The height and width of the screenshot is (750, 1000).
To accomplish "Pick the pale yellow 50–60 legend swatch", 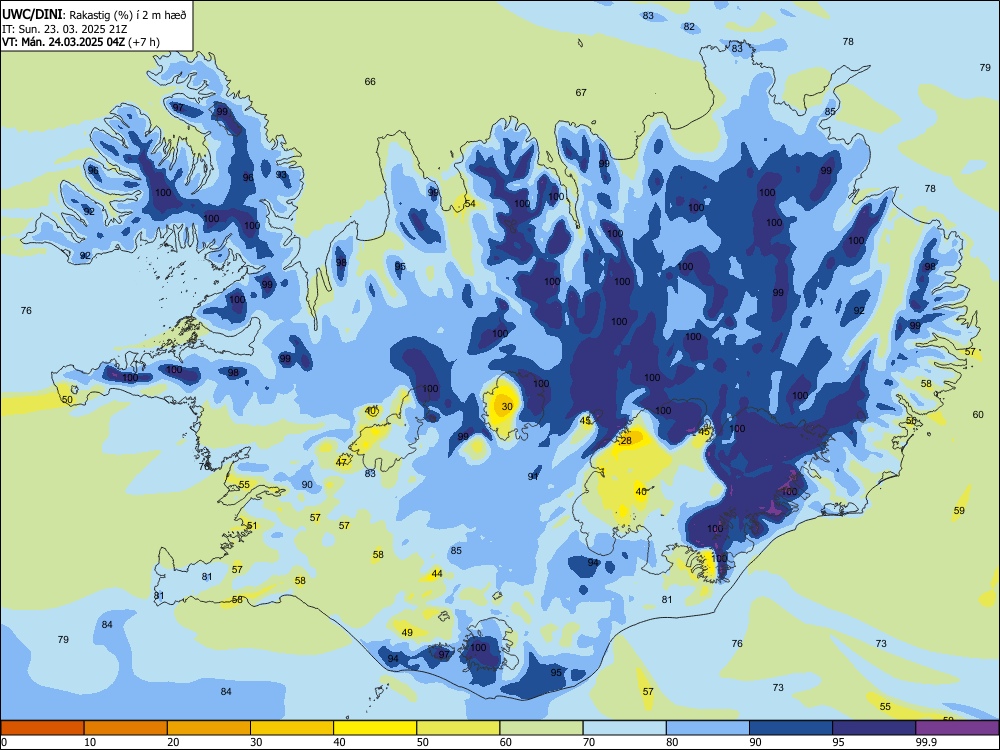I will point(458,728).
